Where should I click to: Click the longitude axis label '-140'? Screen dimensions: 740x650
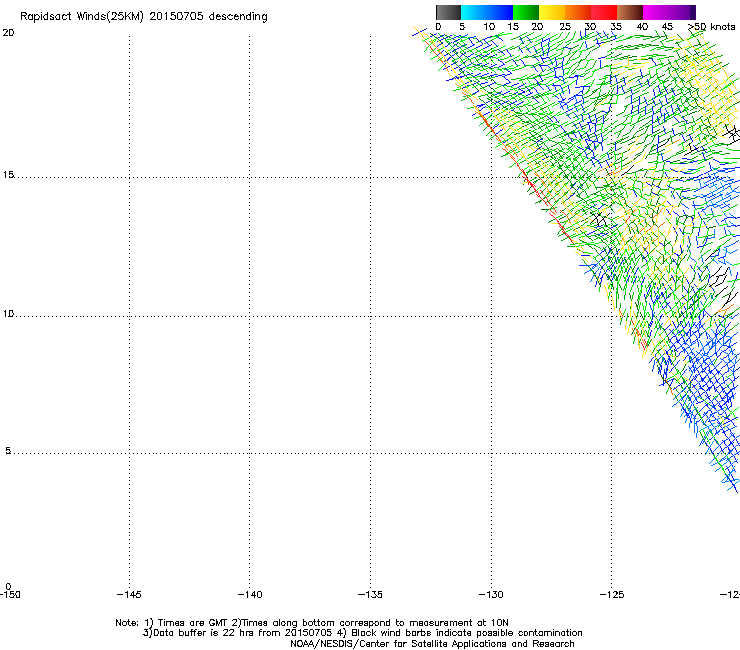[x=250, y=594]
